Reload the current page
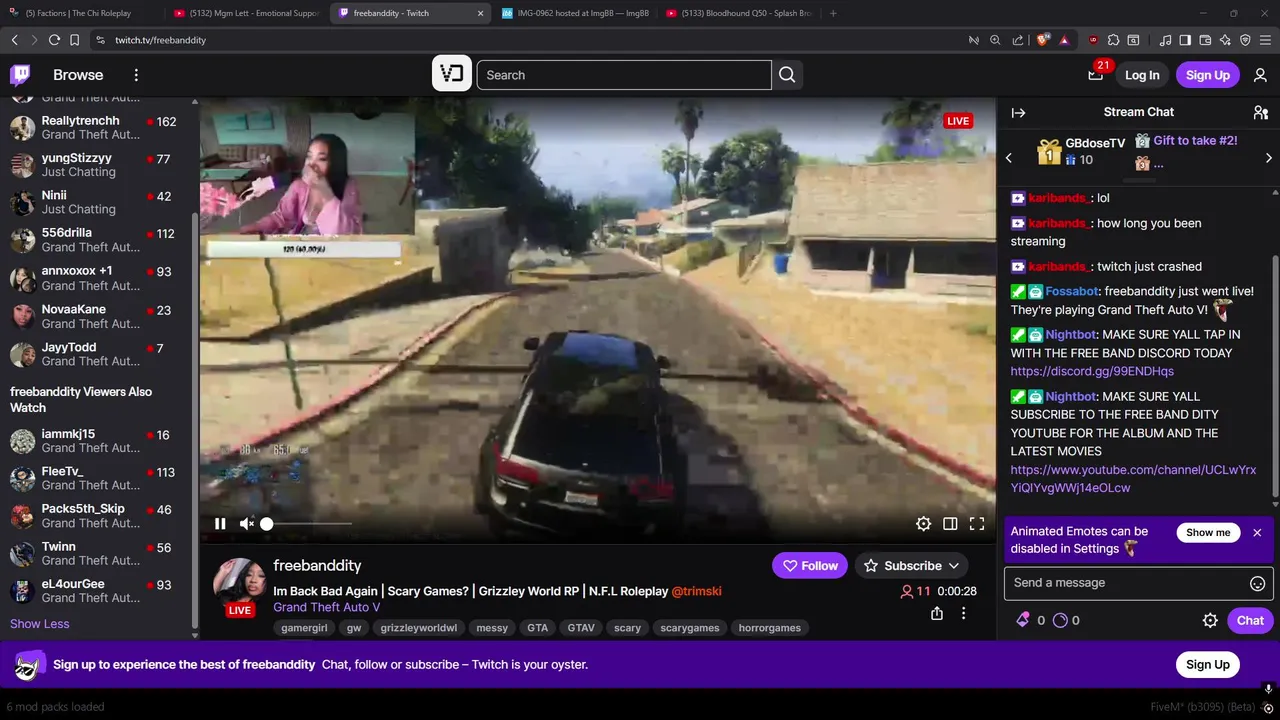 tap(54, 40)
